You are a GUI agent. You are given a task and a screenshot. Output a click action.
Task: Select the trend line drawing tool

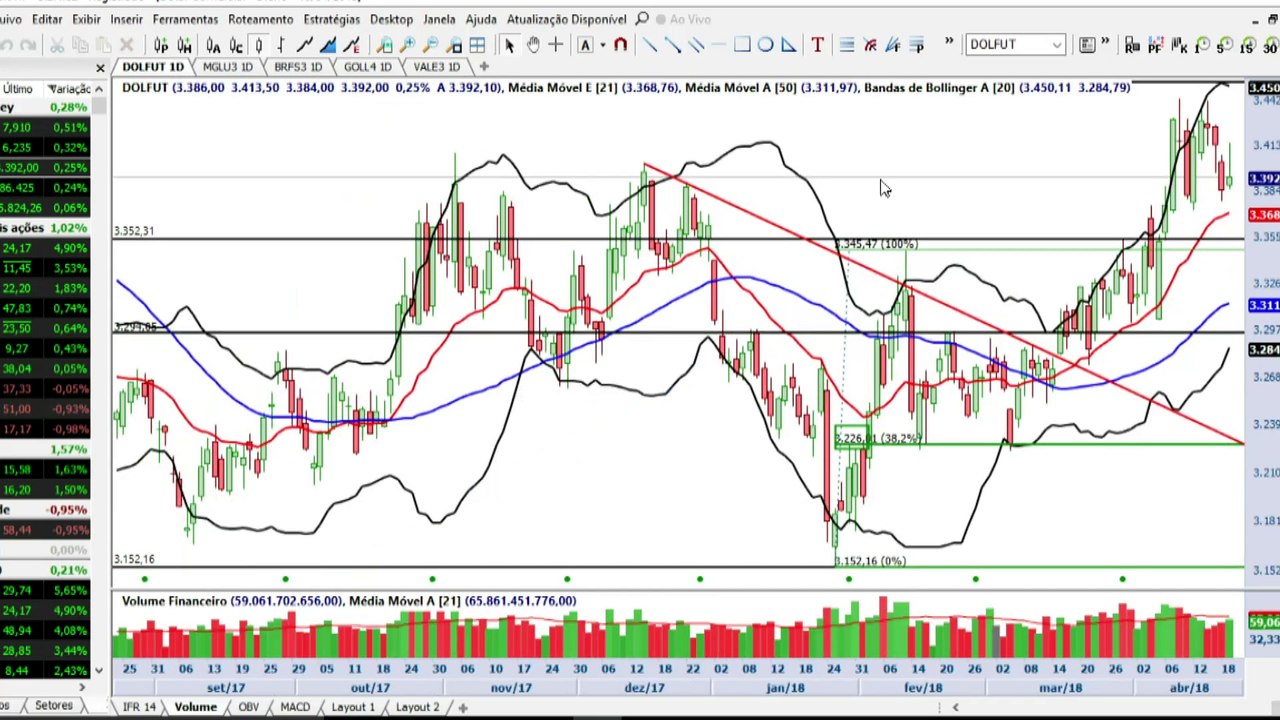(x=650, y=45)
